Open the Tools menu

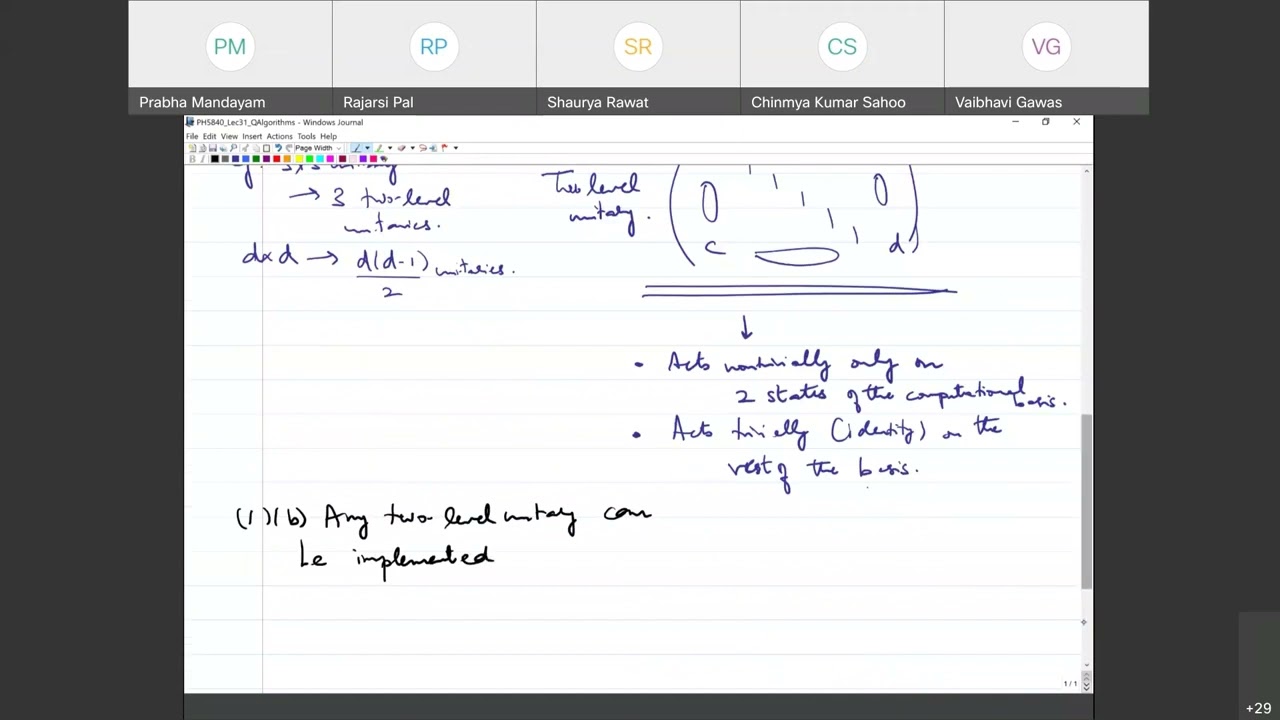tap(306, 136)
